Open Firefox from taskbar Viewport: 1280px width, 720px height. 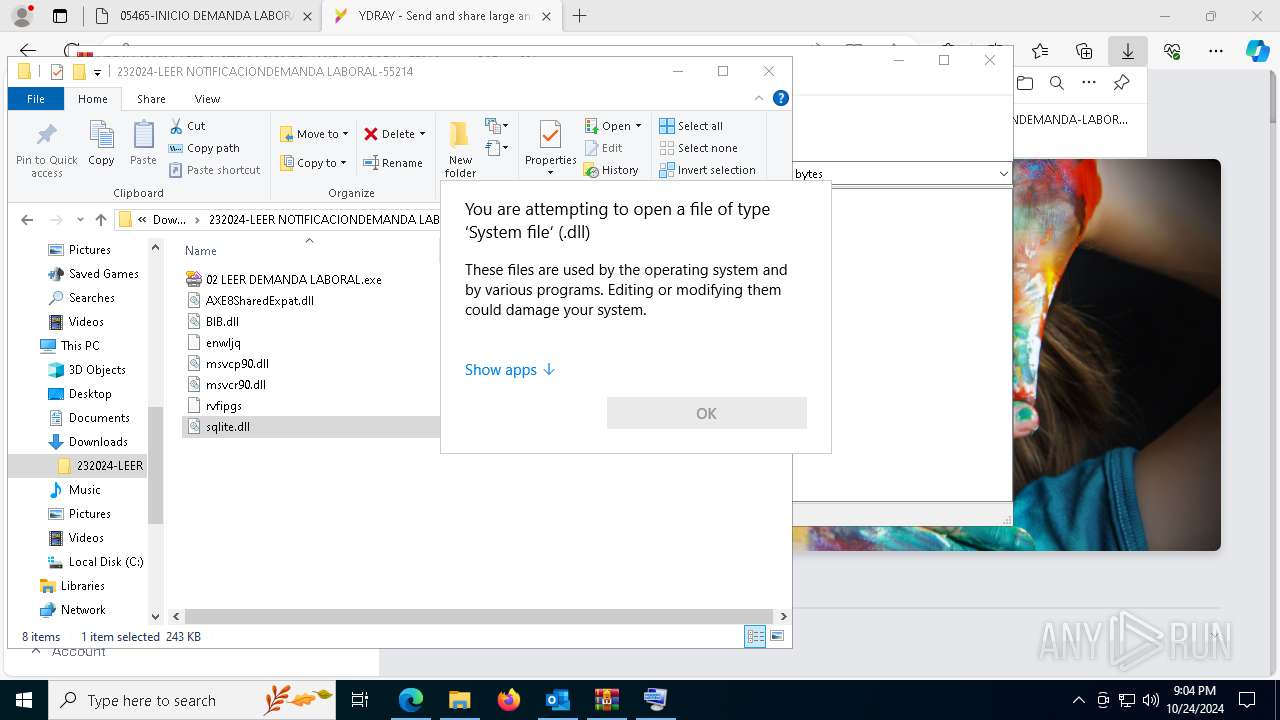click(x=509, y=700)
